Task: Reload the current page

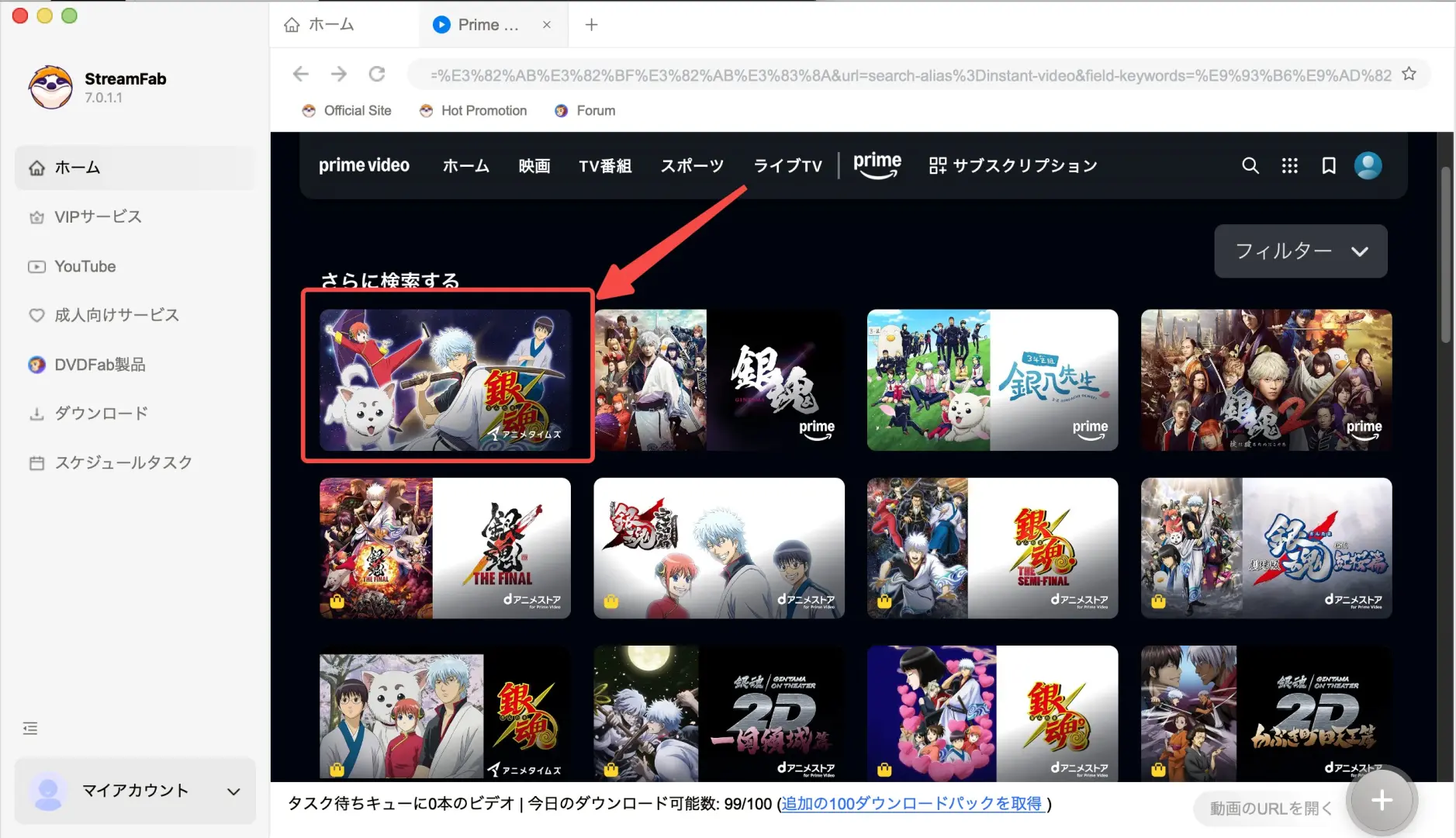Action: click(377, 74)
